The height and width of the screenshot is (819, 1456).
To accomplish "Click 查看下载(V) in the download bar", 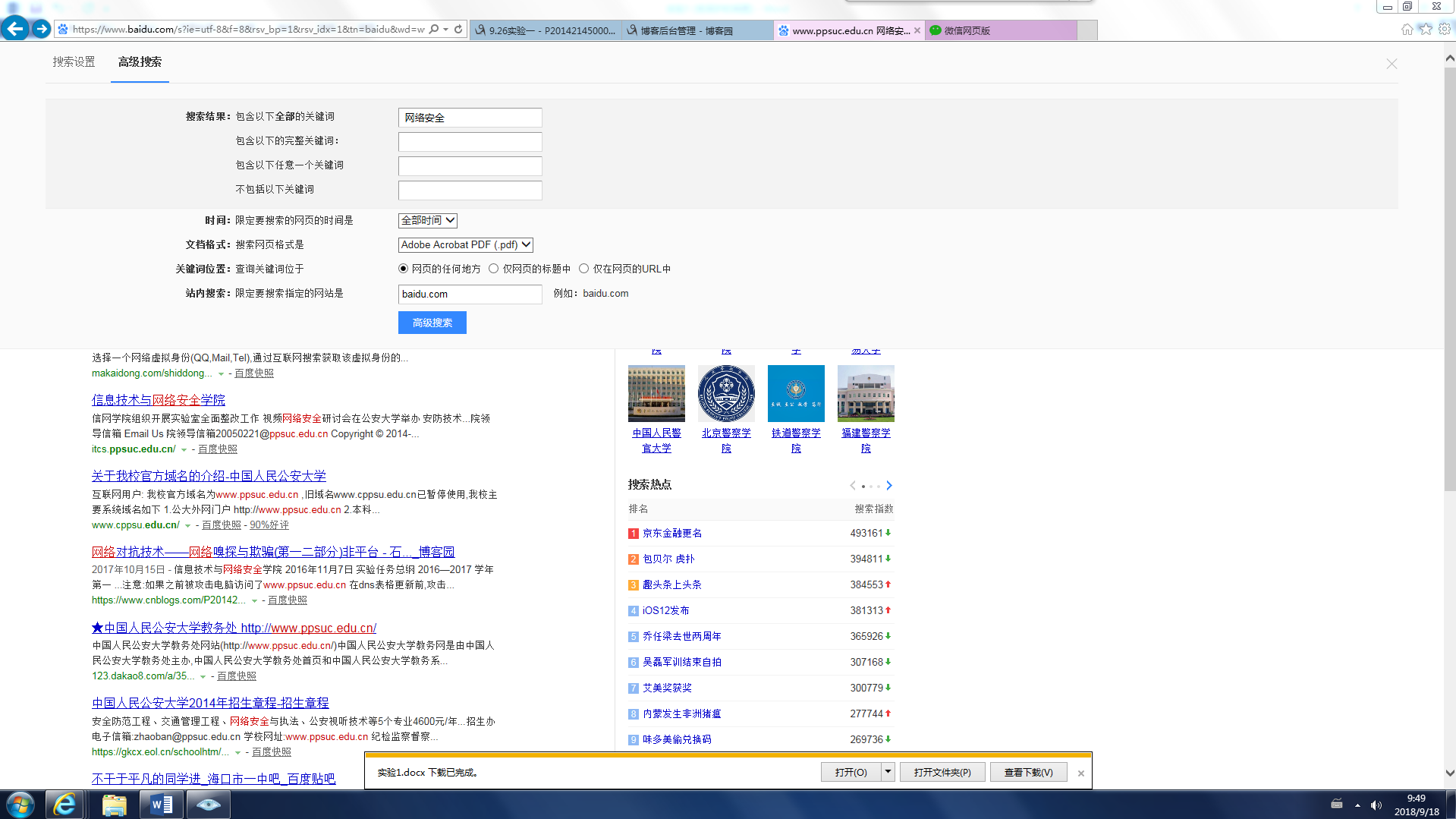I will [x=1029, y=773].
